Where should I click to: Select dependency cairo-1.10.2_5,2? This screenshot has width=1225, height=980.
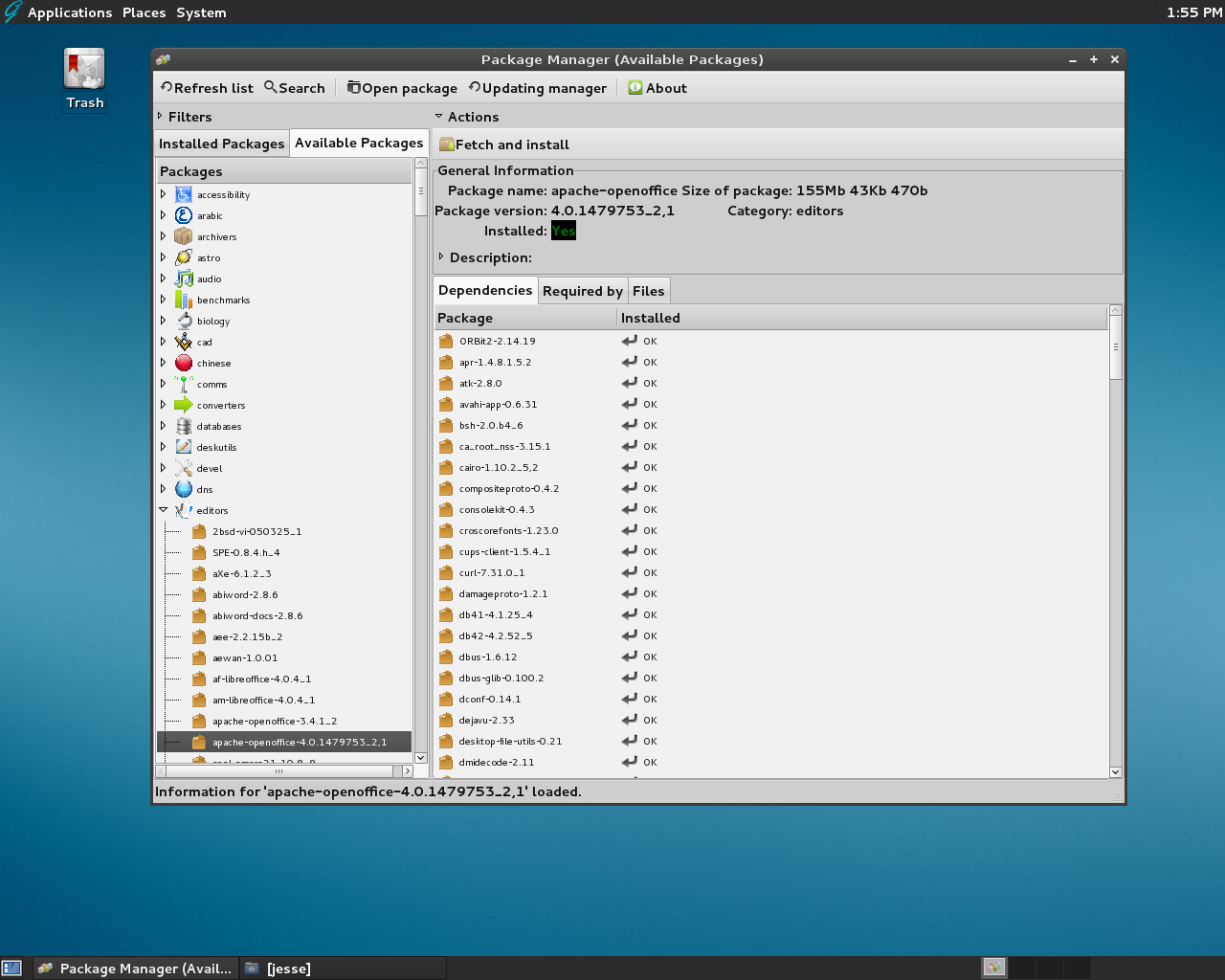pos(499,467)
